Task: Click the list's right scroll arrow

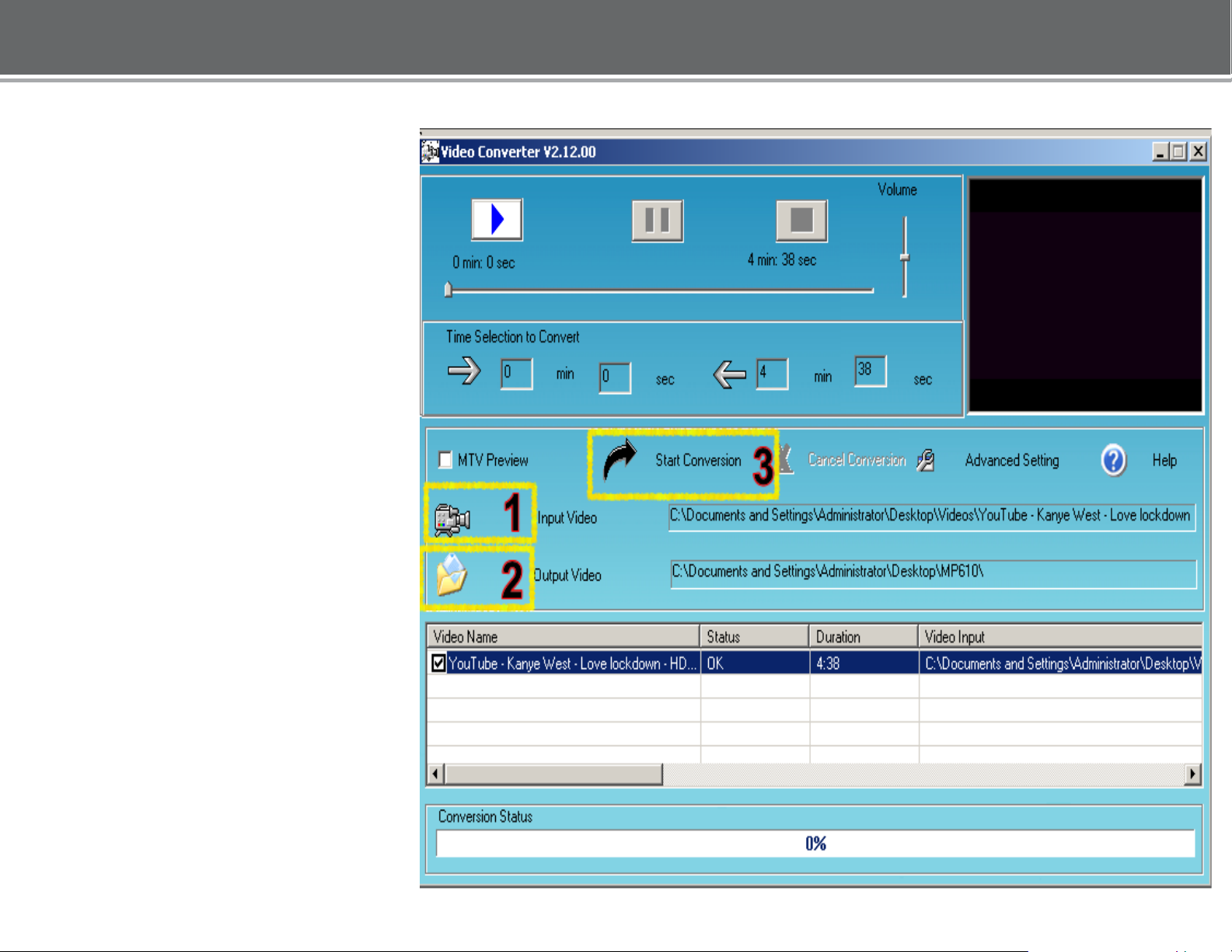Action: (x=1192, y=774)
